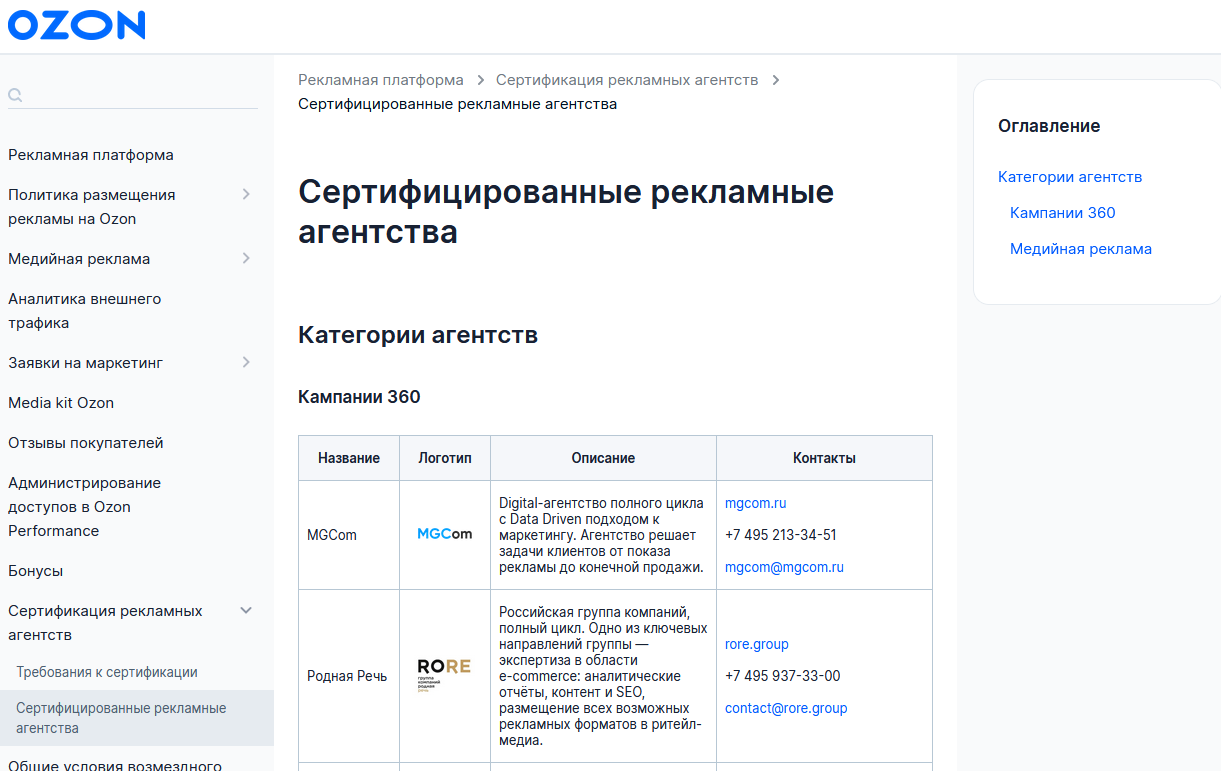Image resolution: width=1221 pixels, height=771 pixels.
Task: Open Политика размещения рекламы на Ozon item
Action: [x=92, y=207]
